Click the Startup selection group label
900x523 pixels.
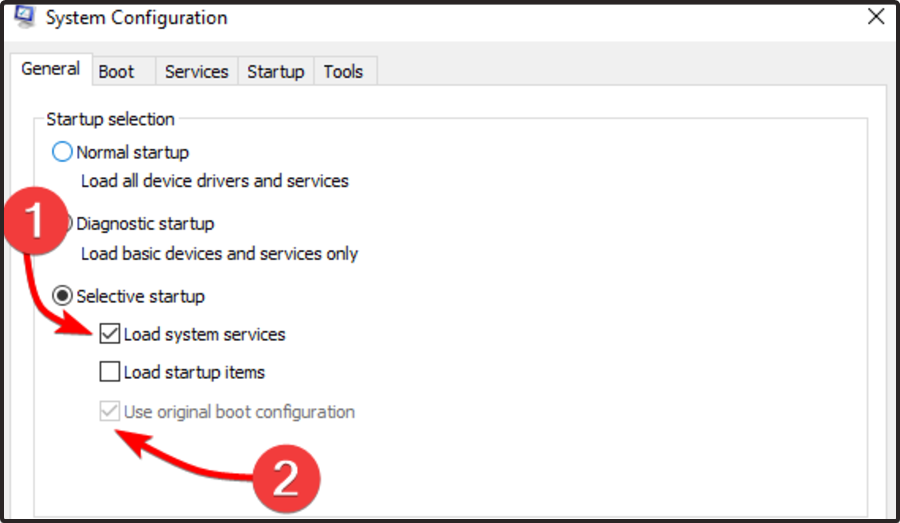pyautogui.click(x=110, y=119)
